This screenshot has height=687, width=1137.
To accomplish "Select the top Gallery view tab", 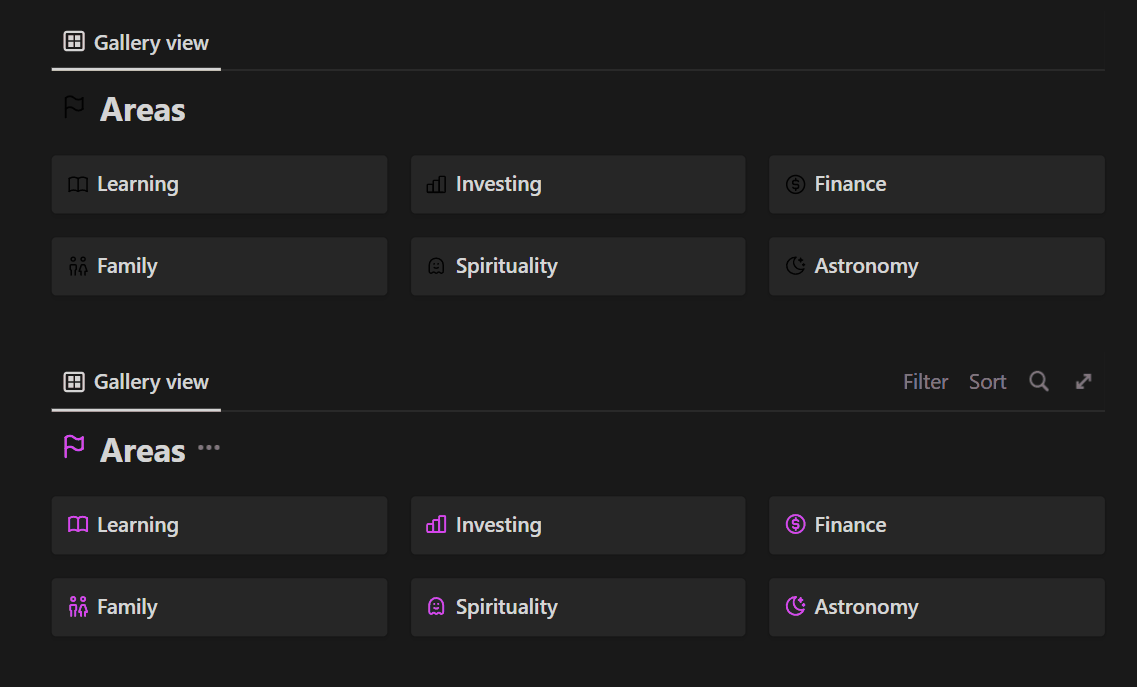I will [x=136, y=42].
